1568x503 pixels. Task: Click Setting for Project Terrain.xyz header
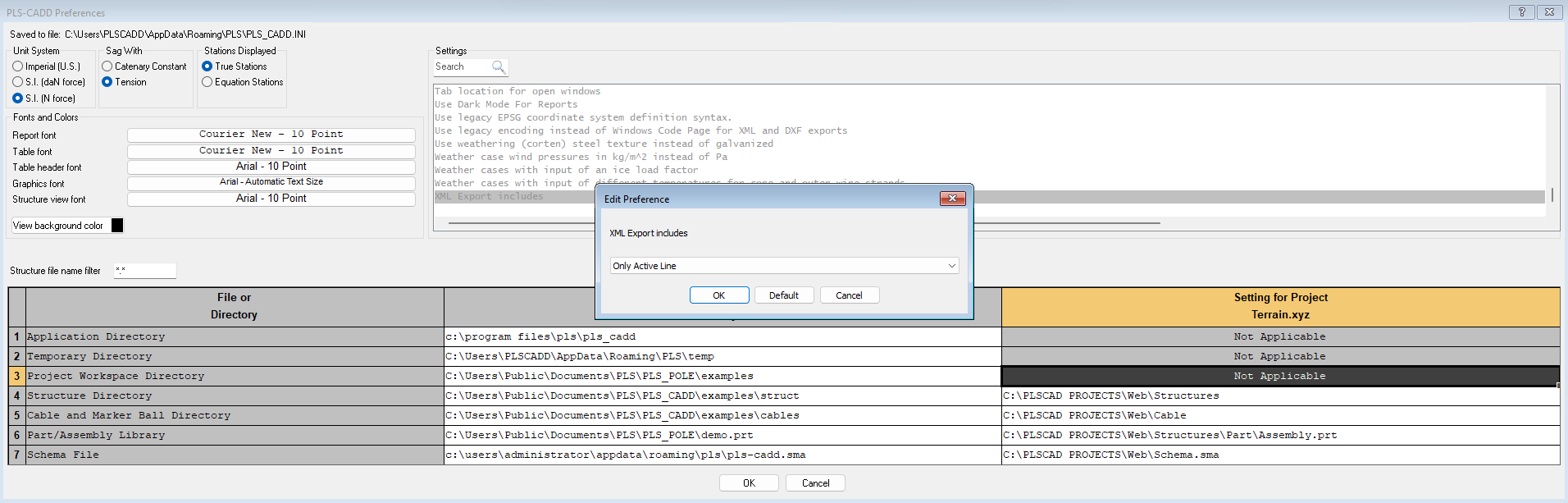[x=1280, y=306]
